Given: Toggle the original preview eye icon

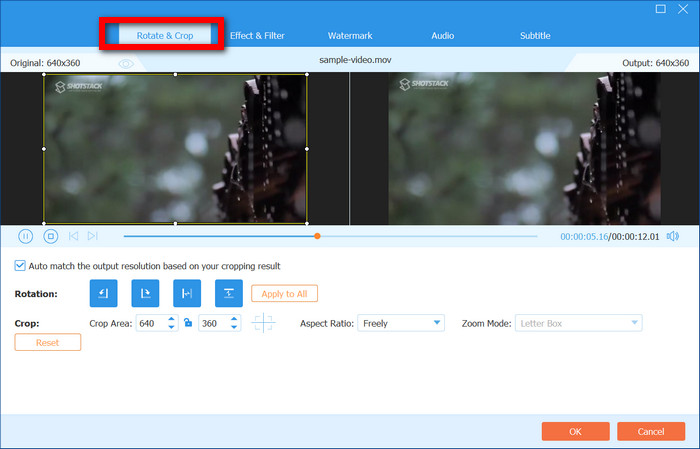Looking at the screenshot, I should pyautogui.click(x=126, y=63).
